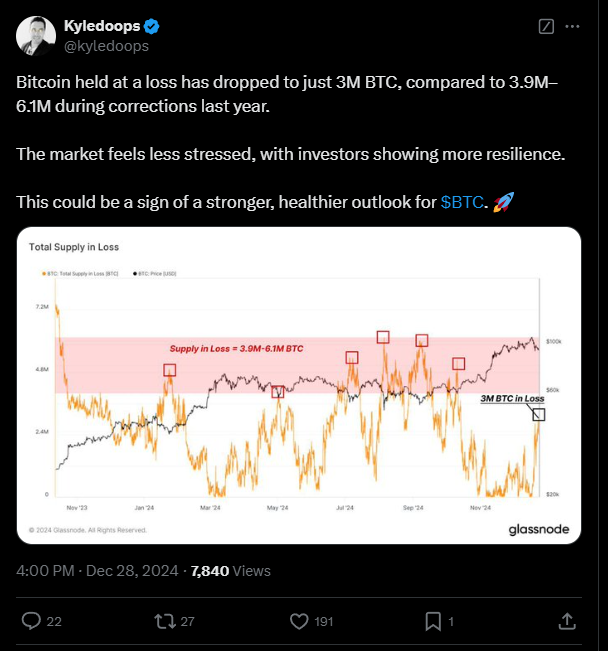
Task: Click the 27 reposts count
Action: (187, 622)
